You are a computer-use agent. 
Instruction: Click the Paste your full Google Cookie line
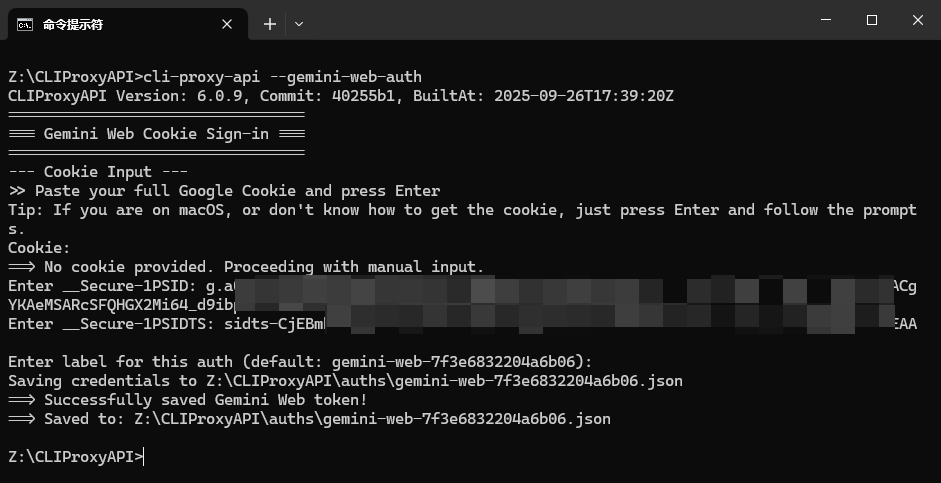224,191
